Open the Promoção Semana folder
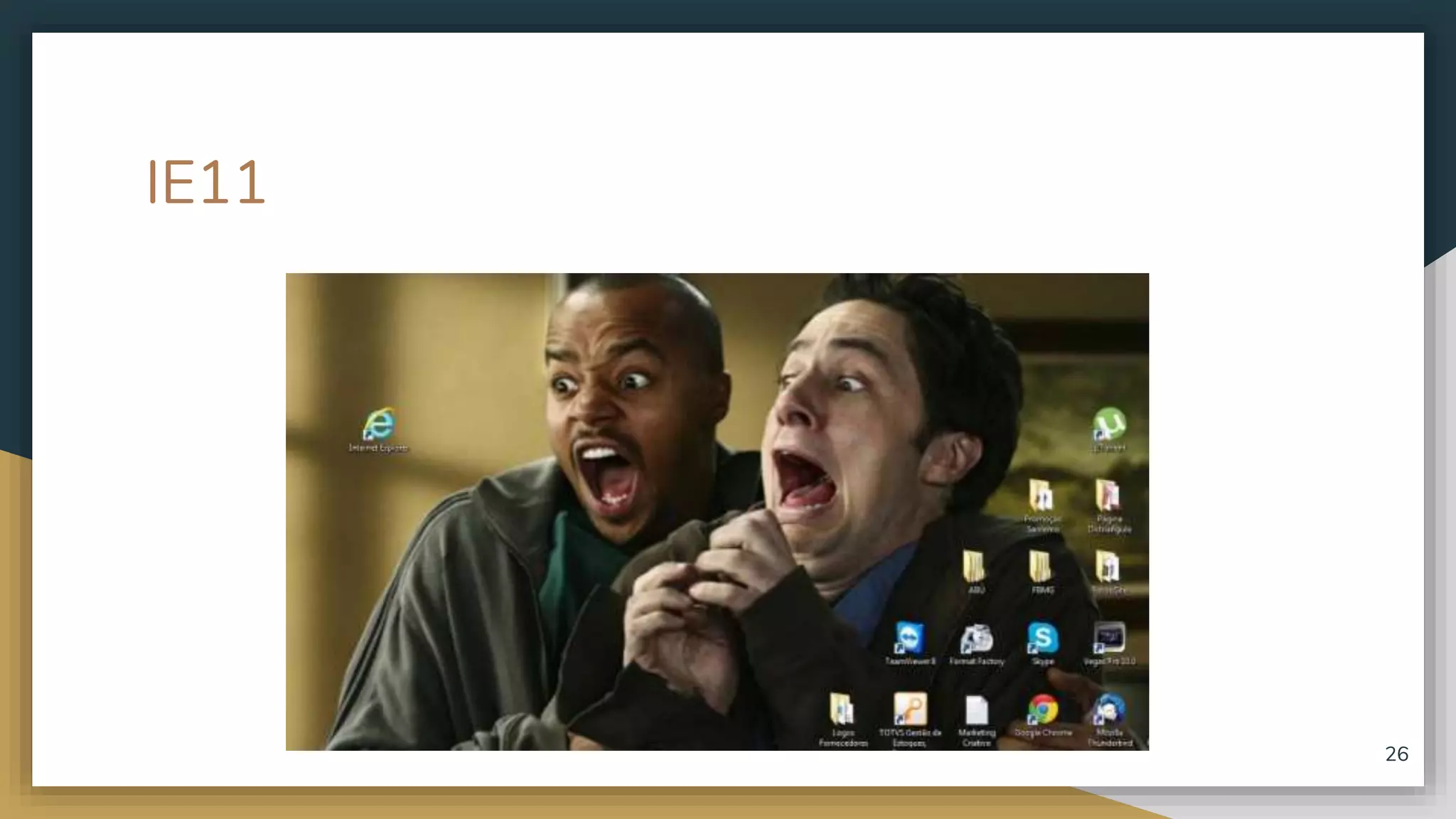The image size is (1456, 819). click(1042, 496)
